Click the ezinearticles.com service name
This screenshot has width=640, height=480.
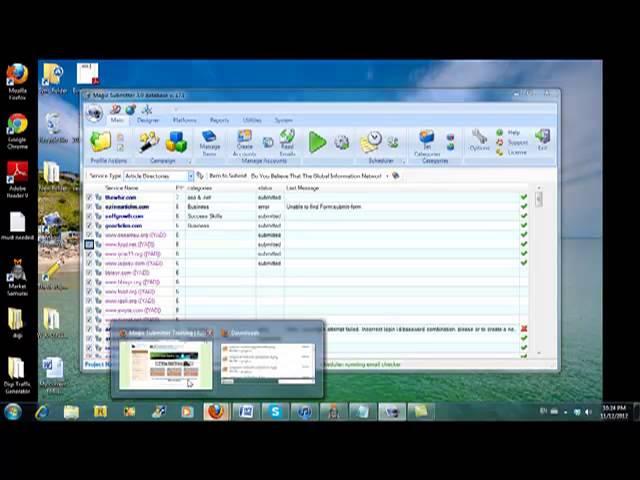coord(127,207)
